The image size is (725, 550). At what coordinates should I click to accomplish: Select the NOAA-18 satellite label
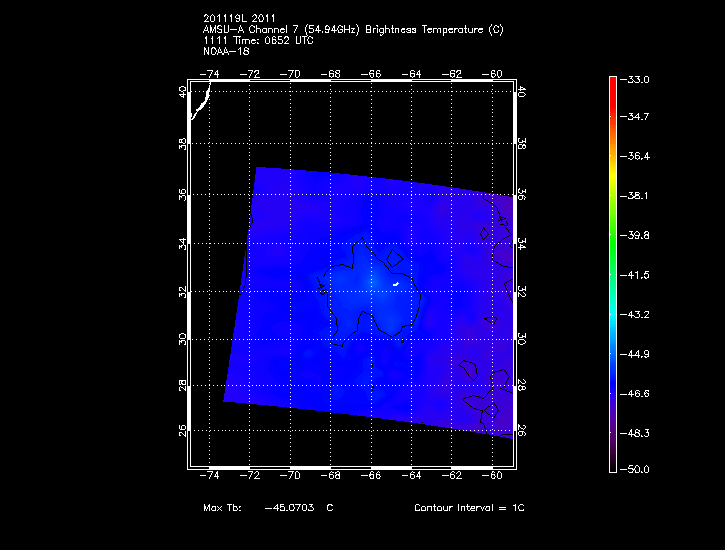point(226,50)
